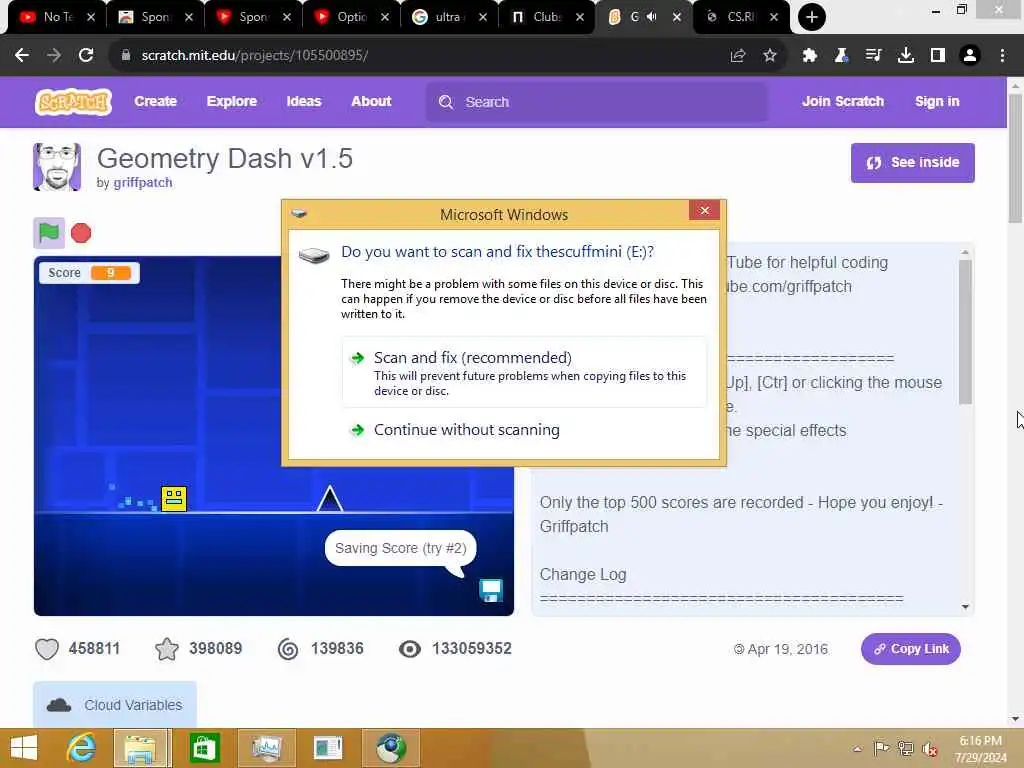Click the Action Center flag in tray
Screen dimensions: 1024x768
[x=881, y=749]
